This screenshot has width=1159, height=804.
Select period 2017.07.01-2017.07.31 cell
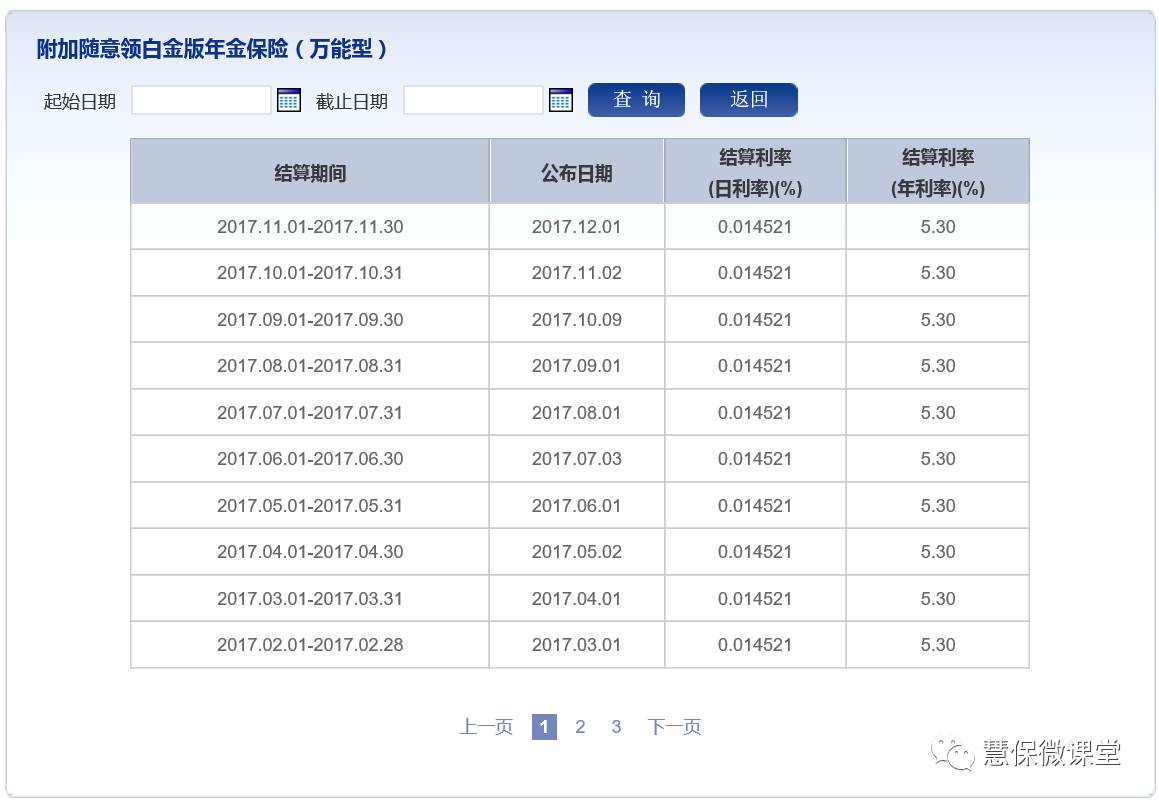(310, 412)
